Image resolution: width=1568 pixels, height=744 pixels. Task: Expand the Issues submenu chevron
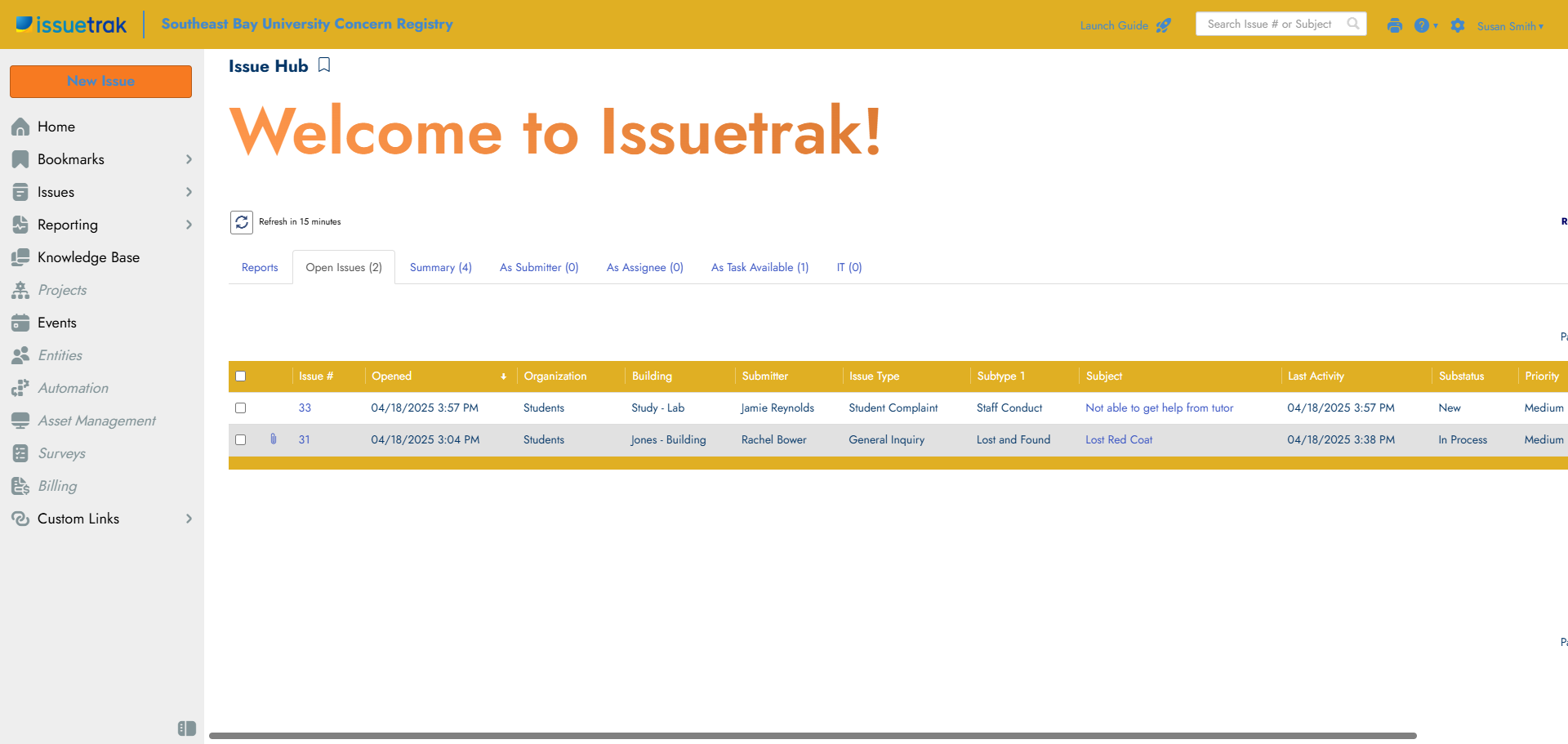(x=189, y=192)
